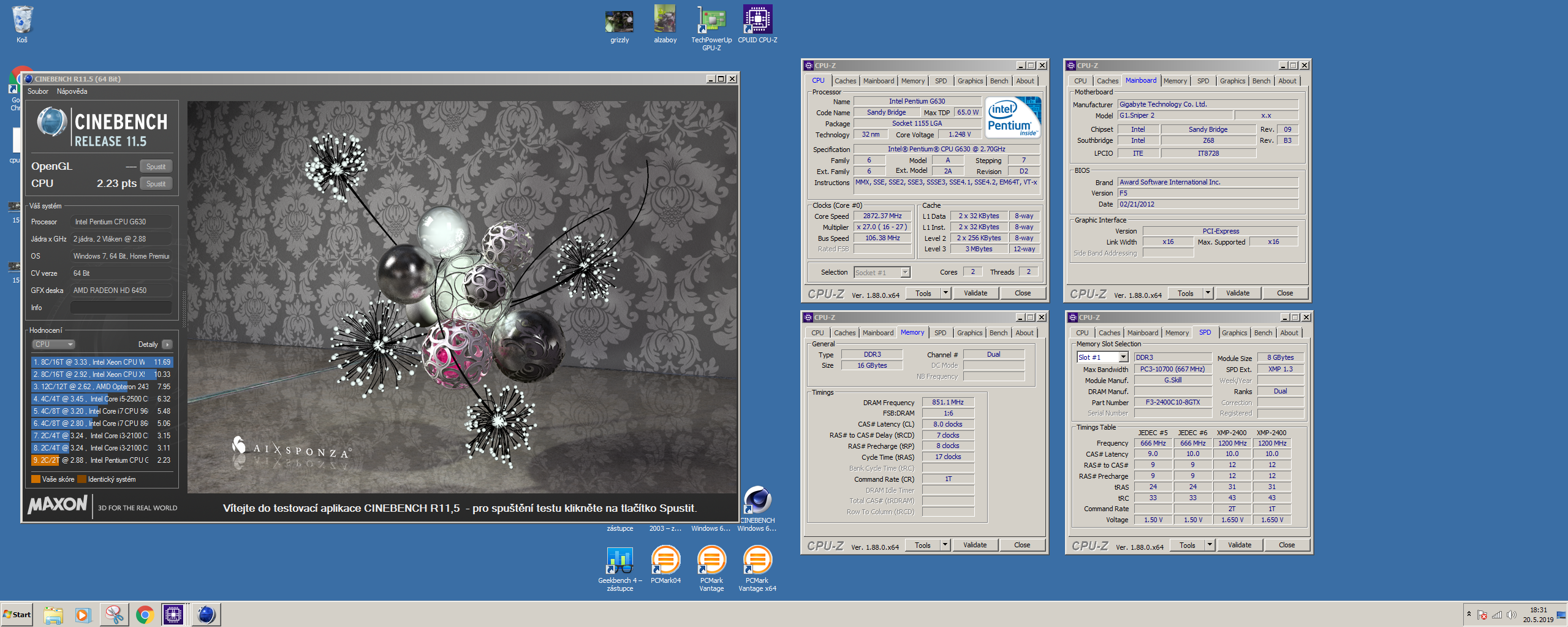Click the Show desktop button on taskbar
This screenshot has height=627, width=1568.
tap(1561, 615)
